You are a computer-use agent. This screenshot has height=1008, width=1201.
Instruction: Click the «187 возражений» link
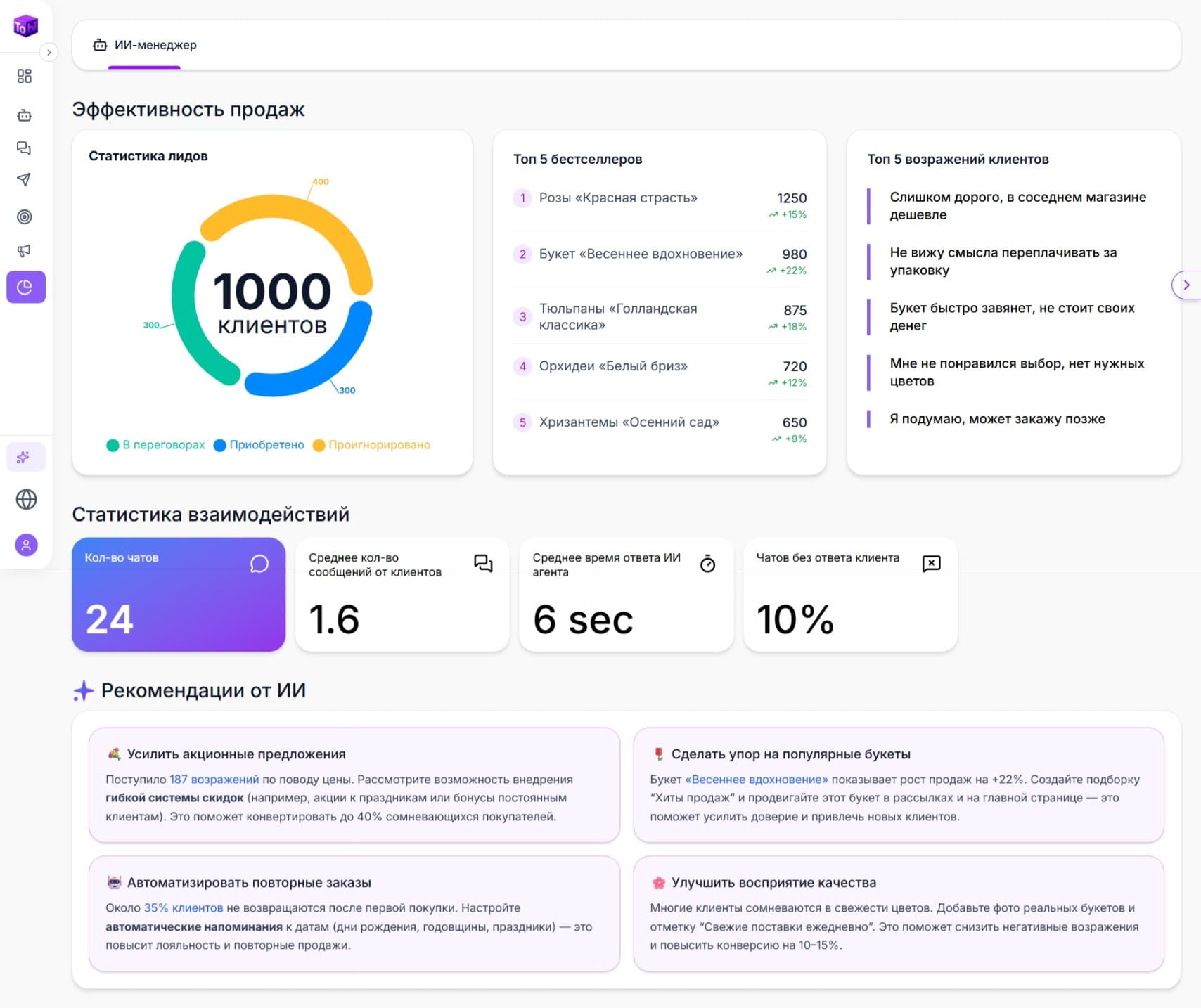tap(213, 779)
